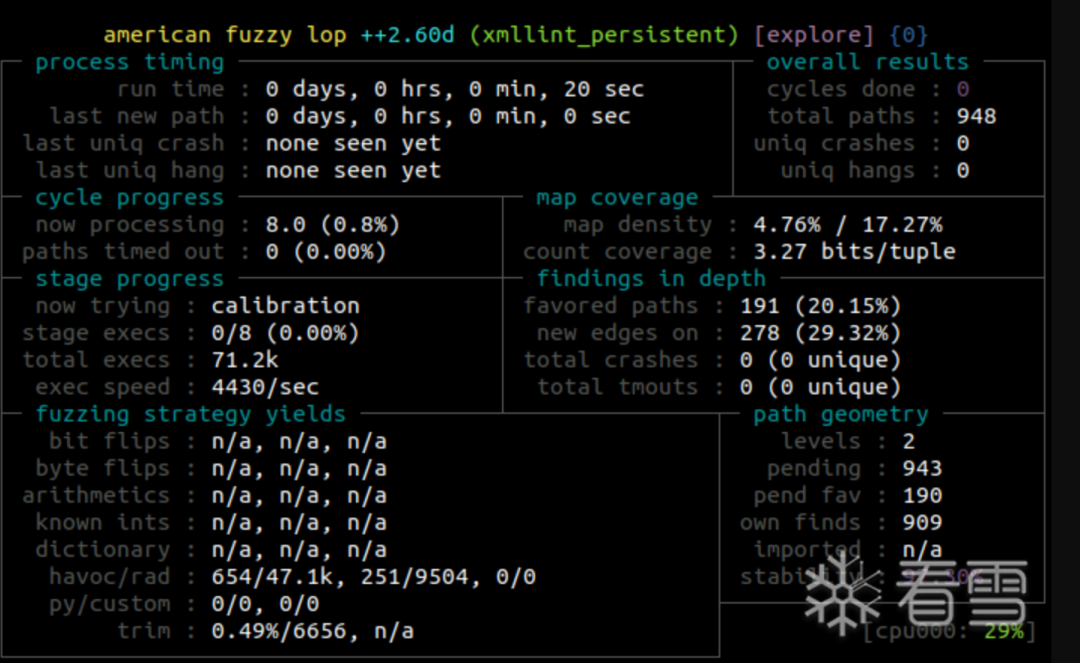This screenshot has height=663, width=1080.
Task: Select the cpu000 usage value "29%"
Action: tap(1004, 631)
